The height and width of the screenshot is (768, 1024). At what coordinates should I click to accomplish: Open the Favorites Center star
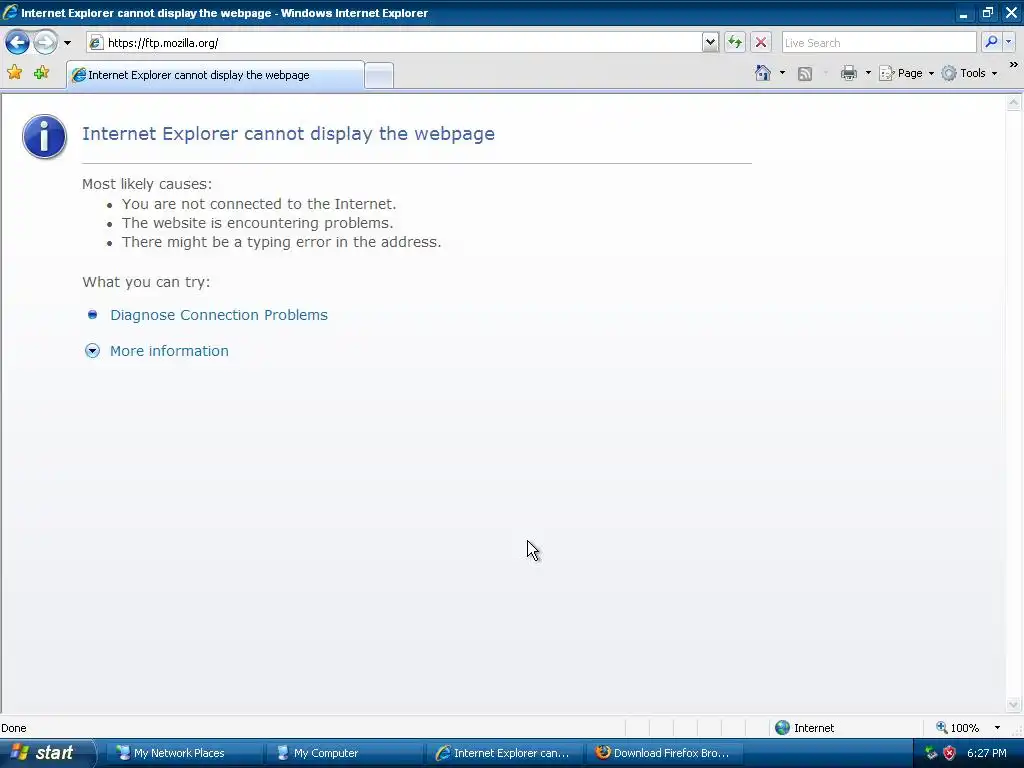coord(14,72)
